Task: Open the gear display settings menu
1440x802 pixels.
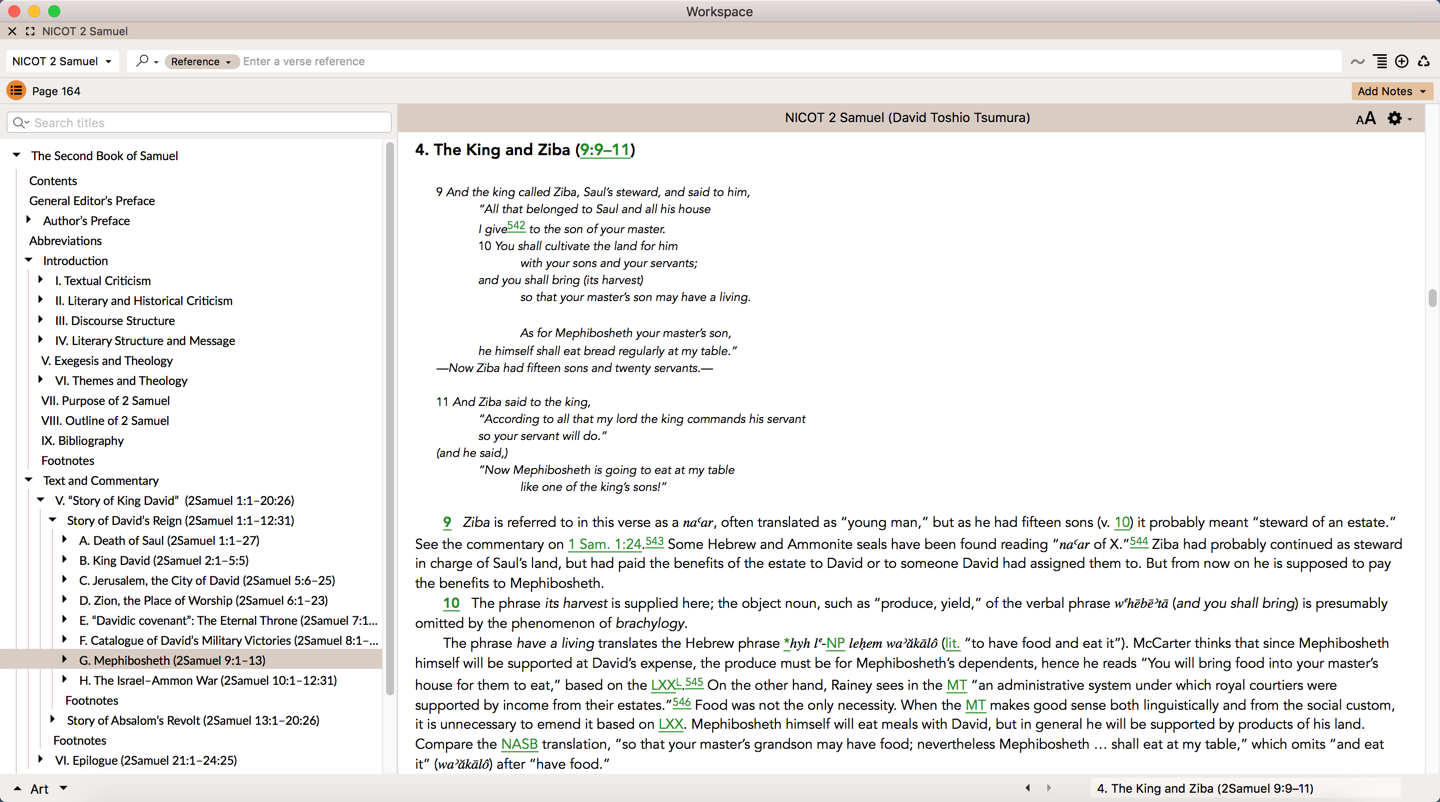Action: [x=1399, y=118]
